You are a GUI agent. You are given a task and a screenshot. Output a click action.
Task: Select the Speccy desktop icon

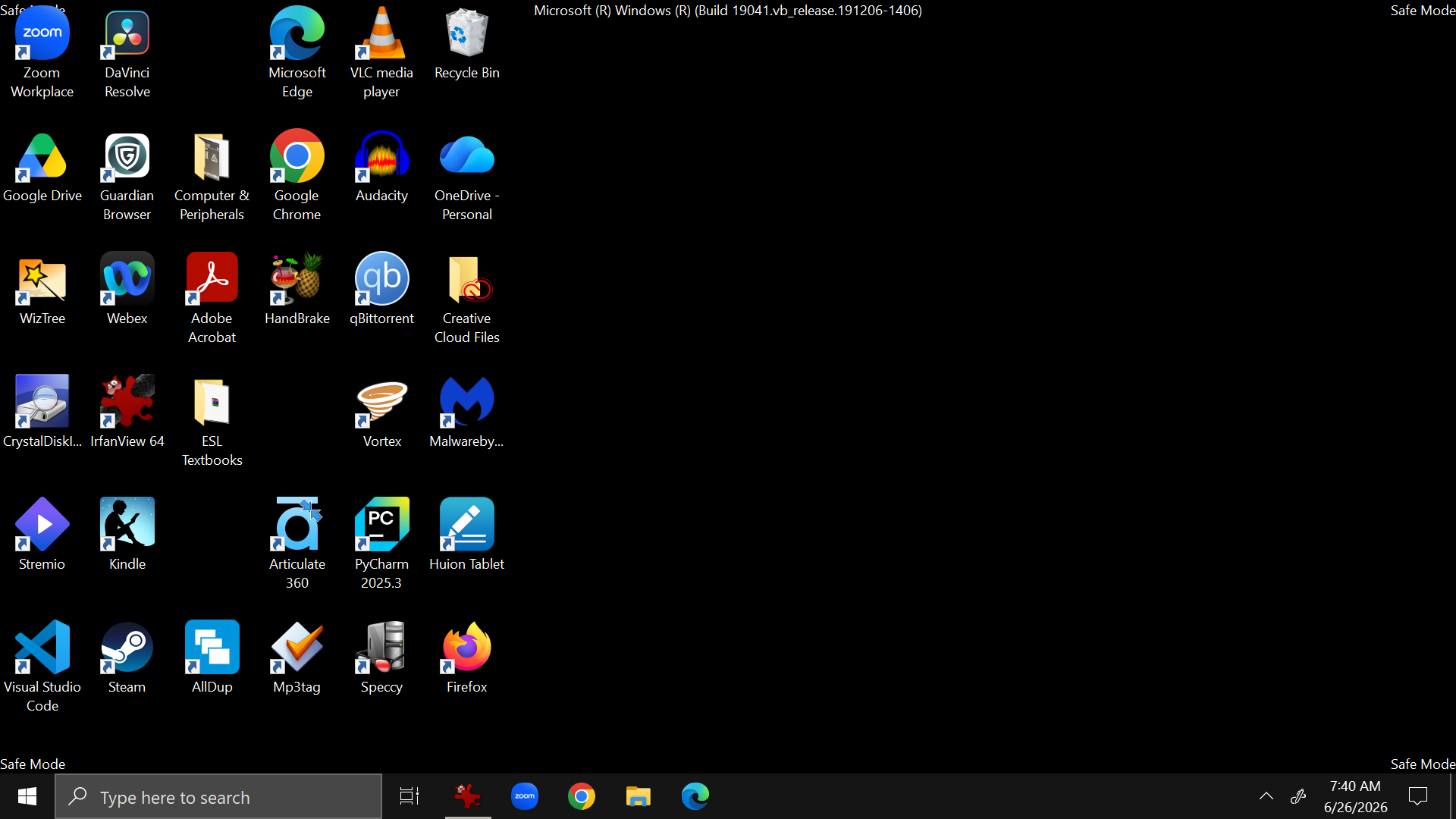click(x=382, y=658)
